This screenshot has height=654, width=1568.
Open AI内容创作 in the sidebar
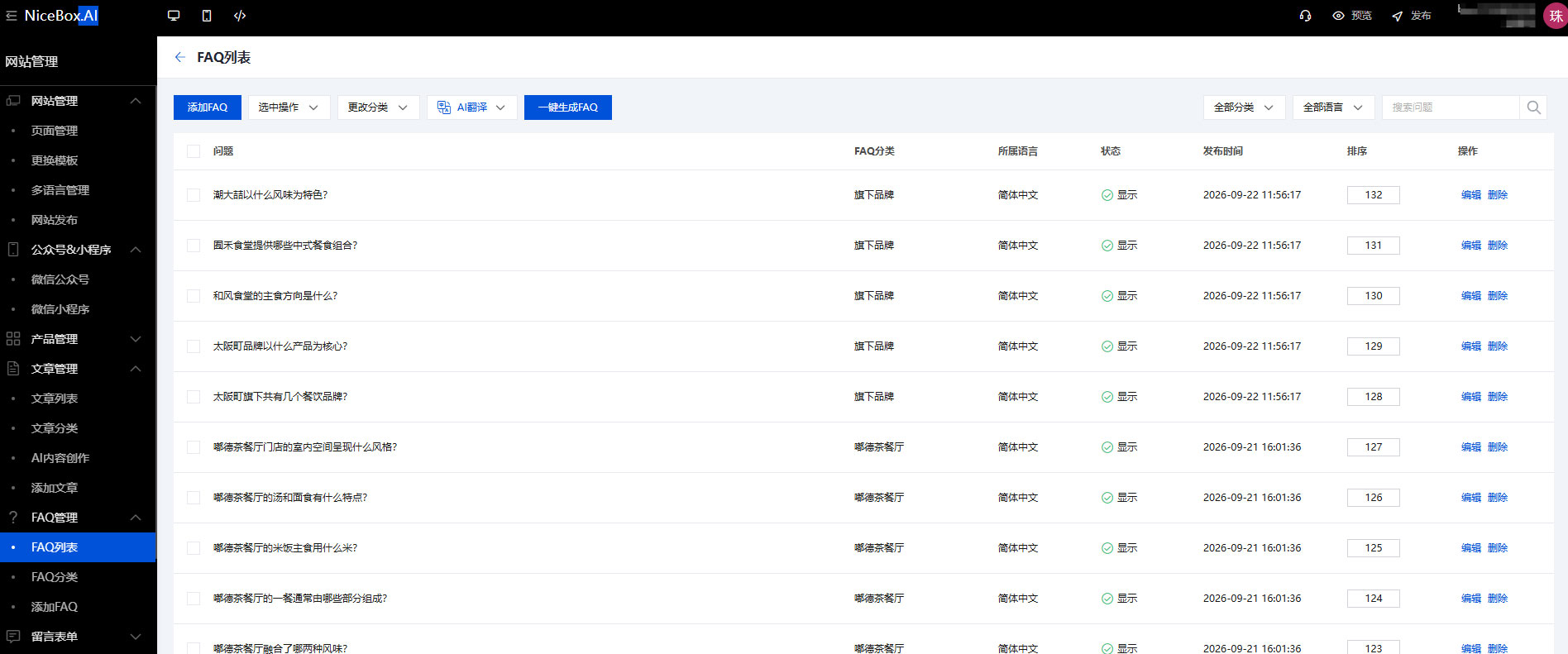pyautogui.click(x=60, y=458)
